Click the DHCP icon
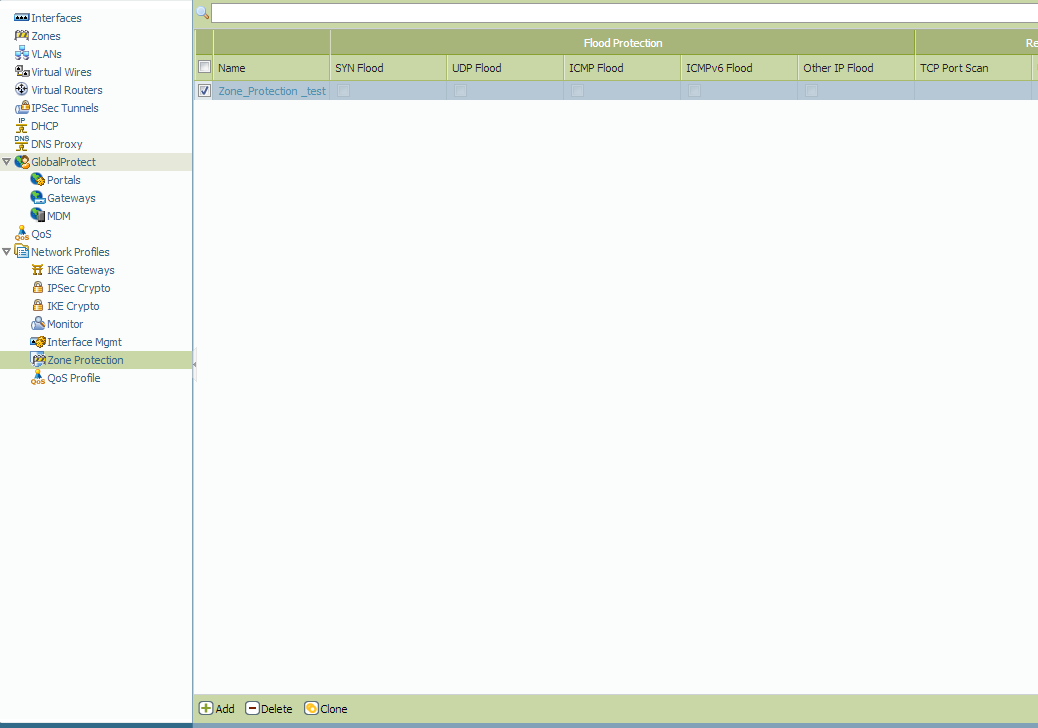This screenshot has width=1038, height=728. tap(22, 126)
